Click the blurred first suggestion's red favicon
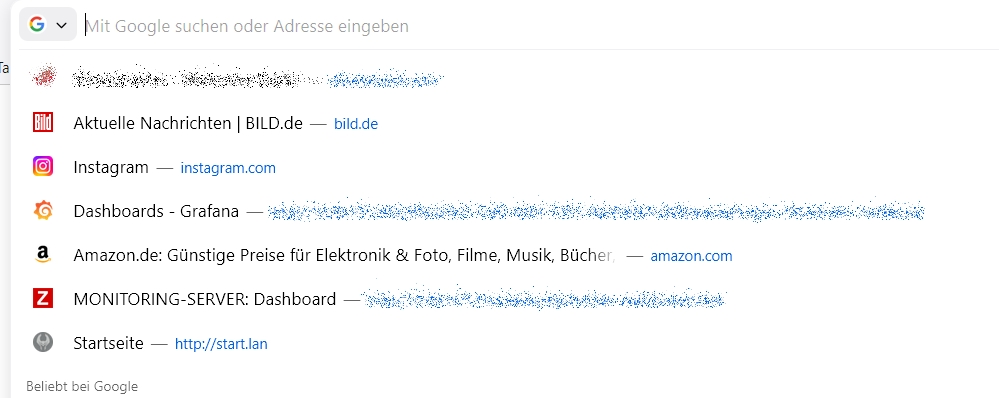999x398 pixels. [x=43, y=77]
